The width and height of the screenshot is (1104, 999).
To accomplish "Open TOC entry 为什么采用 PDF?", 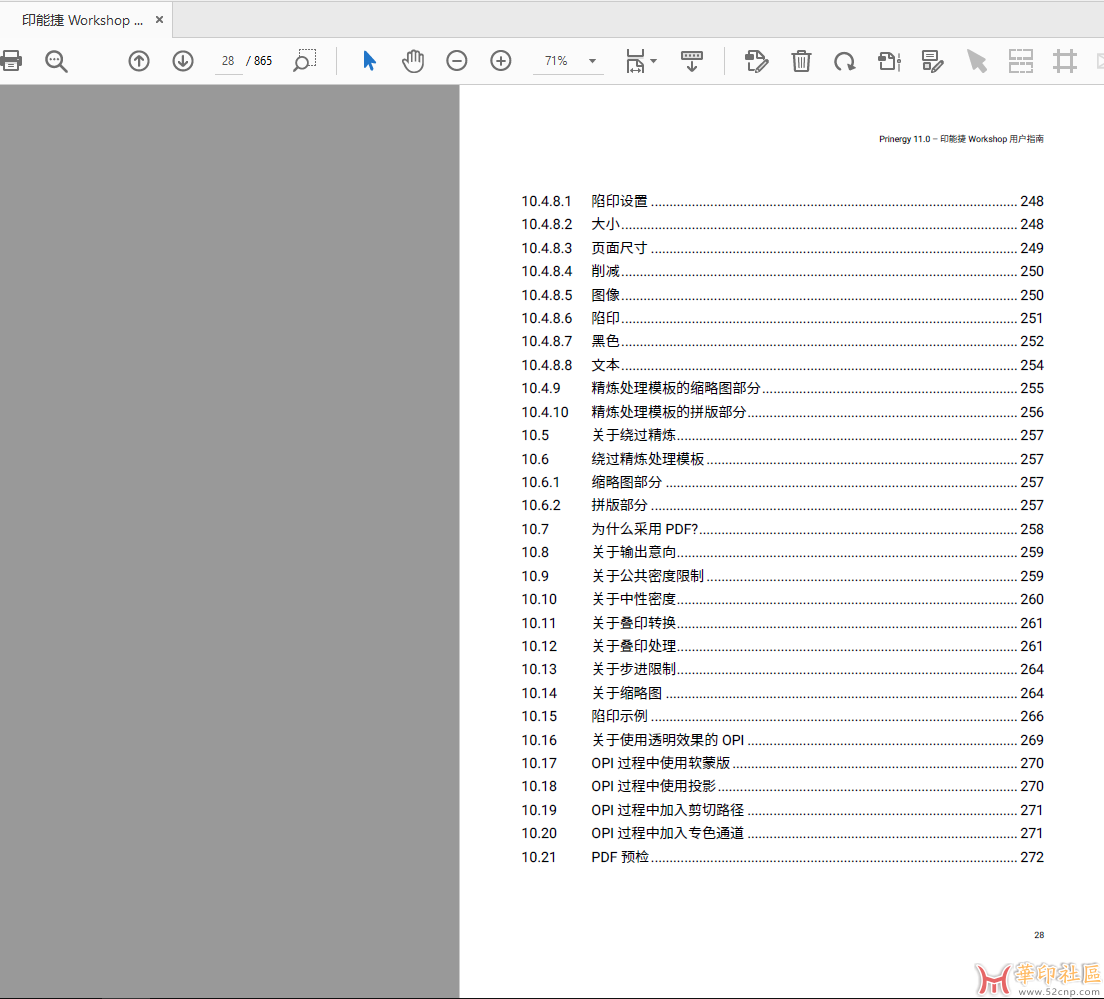I will (782, 529).
